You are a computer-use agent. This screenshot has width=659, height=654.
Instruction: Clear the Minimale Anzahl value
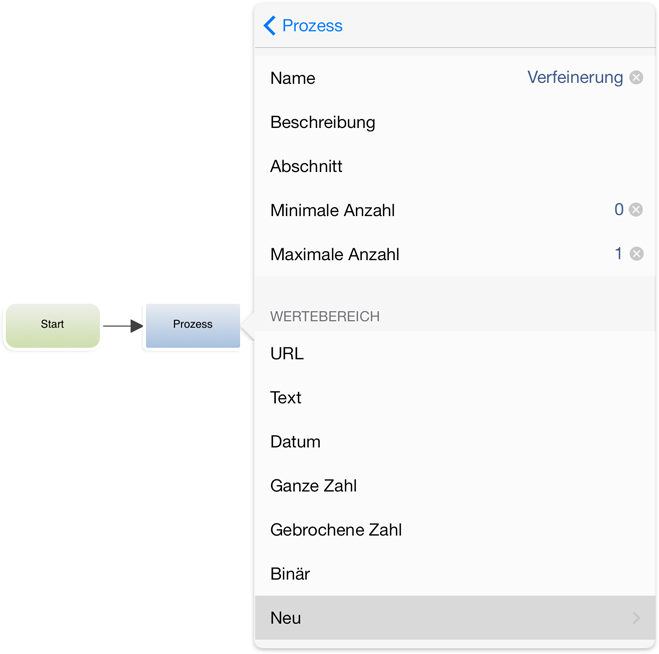pos(636,210)
